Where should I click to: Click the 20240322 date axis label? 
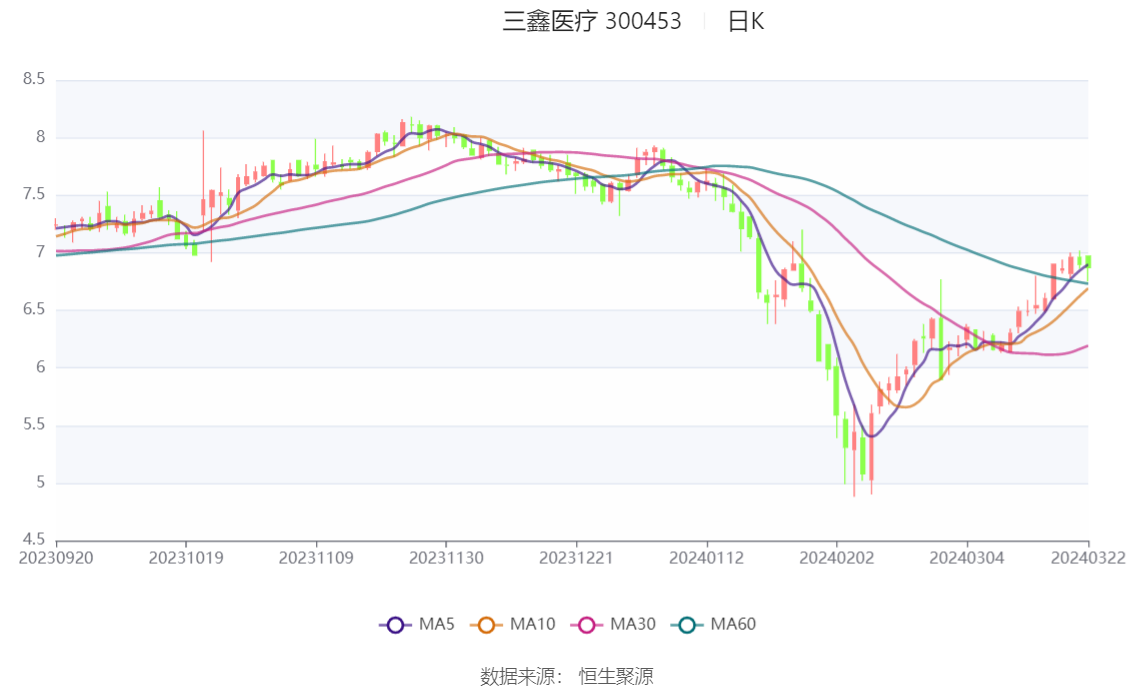tap(1088, 558)
